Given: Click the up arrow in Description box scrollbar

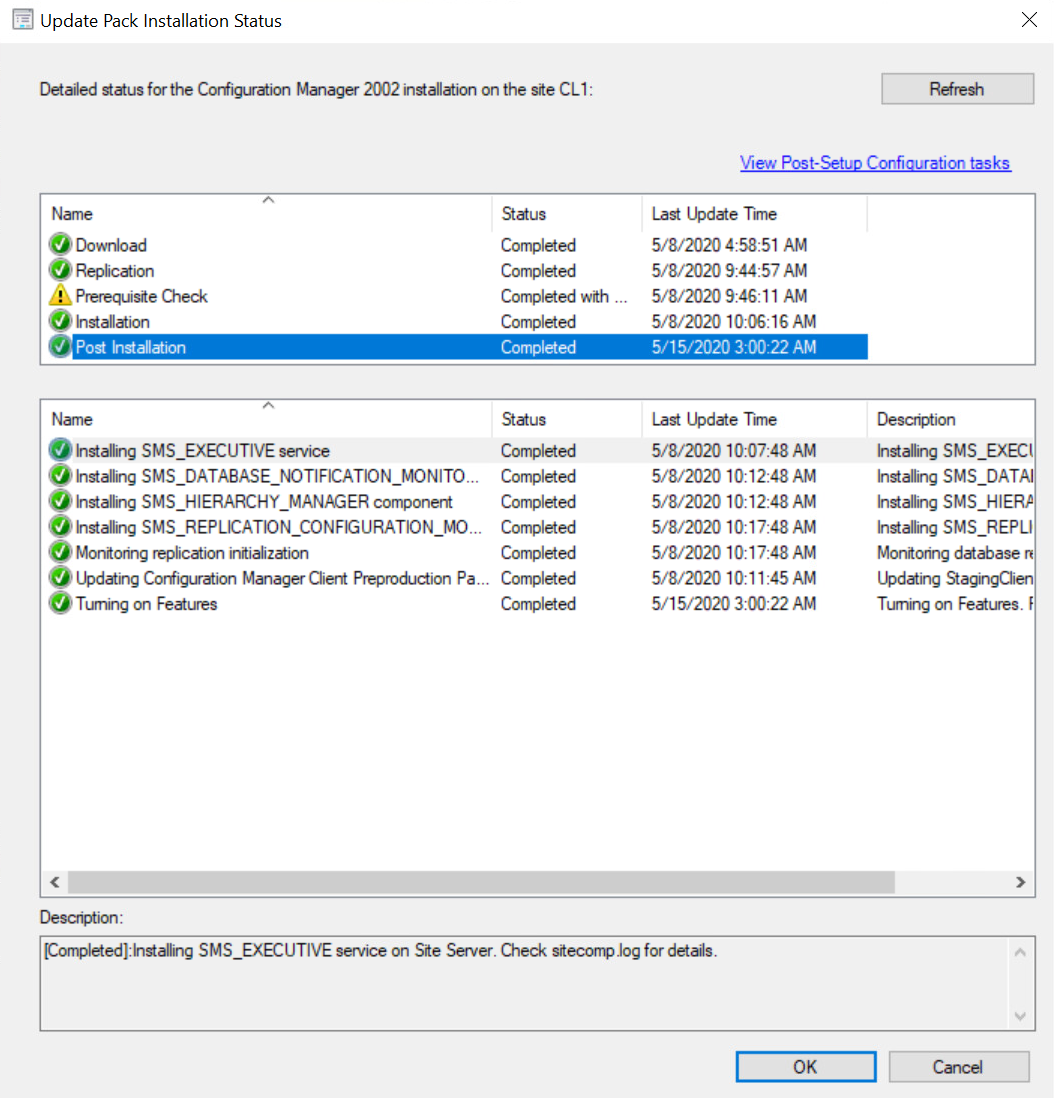Looking at the screenshot, I should pyautogui.click(x=1020, y=952).
